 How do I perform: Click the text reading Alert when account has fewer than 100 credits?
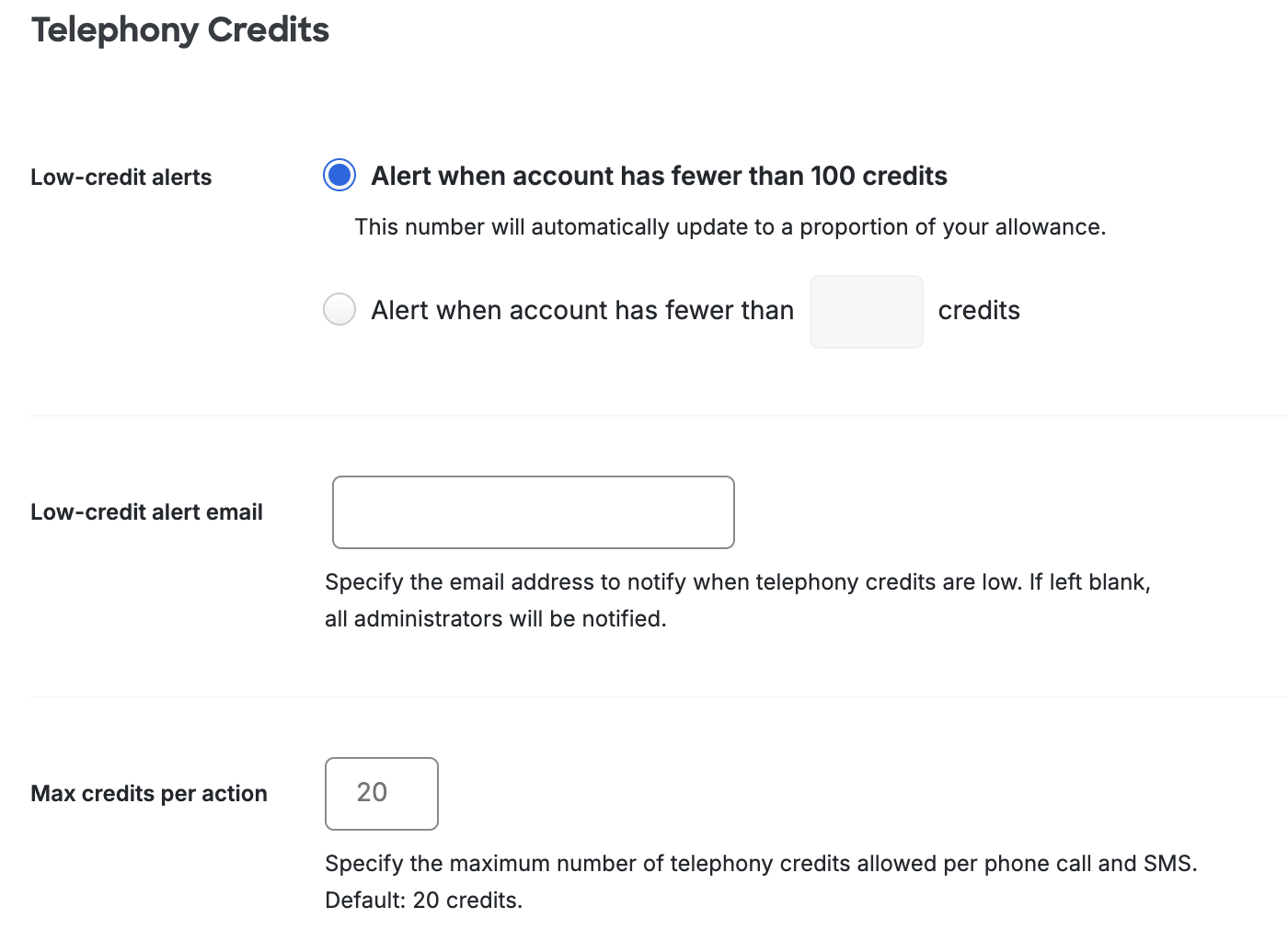coord(659,176)
